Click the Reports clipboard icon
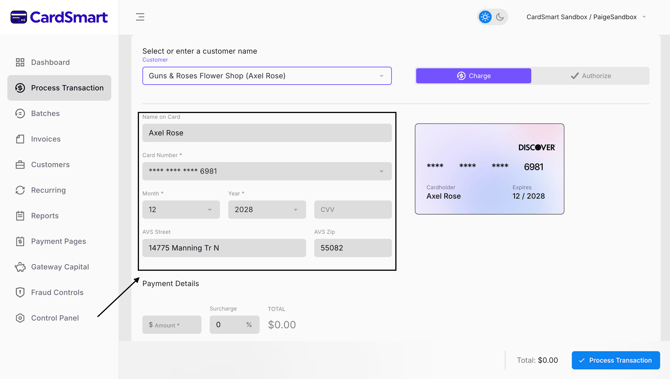 click(20, 216)
